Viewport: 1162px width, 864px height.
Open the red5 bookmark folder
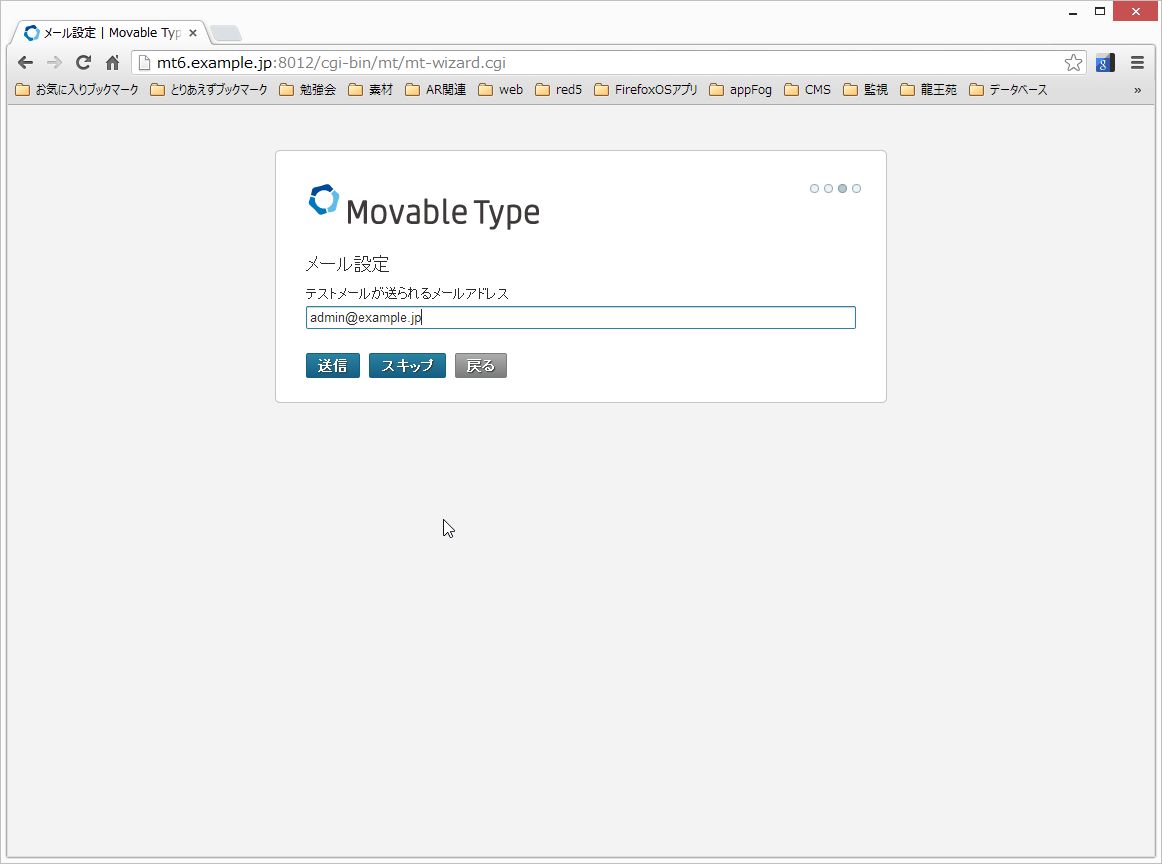pyautogui.click(x=559, y=90)
